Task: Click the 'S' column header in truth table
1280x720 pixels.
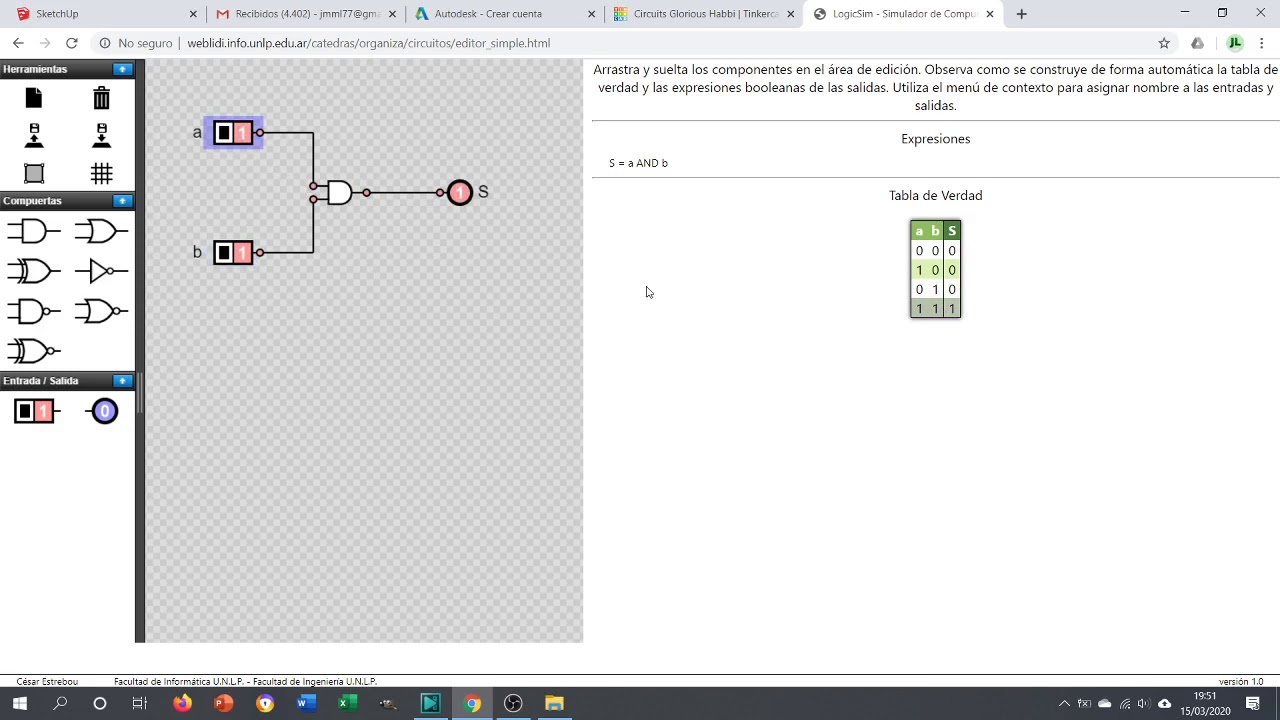Action: coord(952,231)
